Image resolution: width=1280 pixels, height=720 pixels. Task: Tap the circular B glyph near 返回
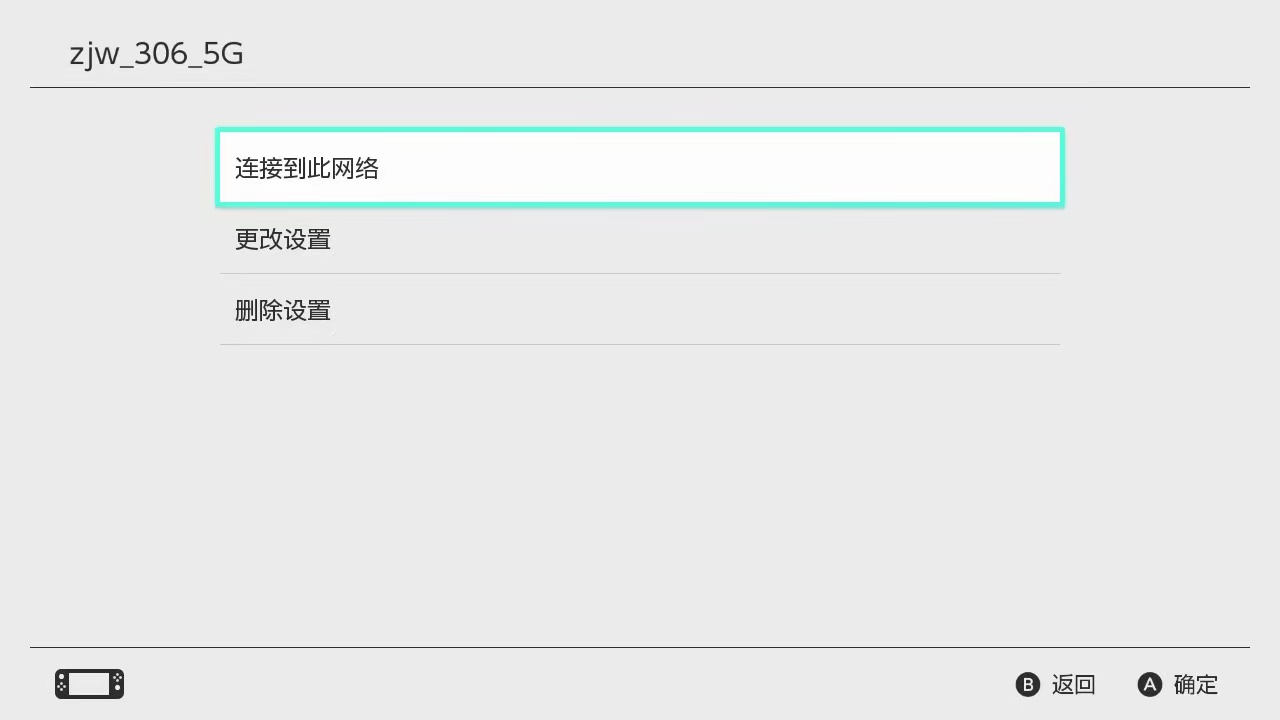(1028, 684)
